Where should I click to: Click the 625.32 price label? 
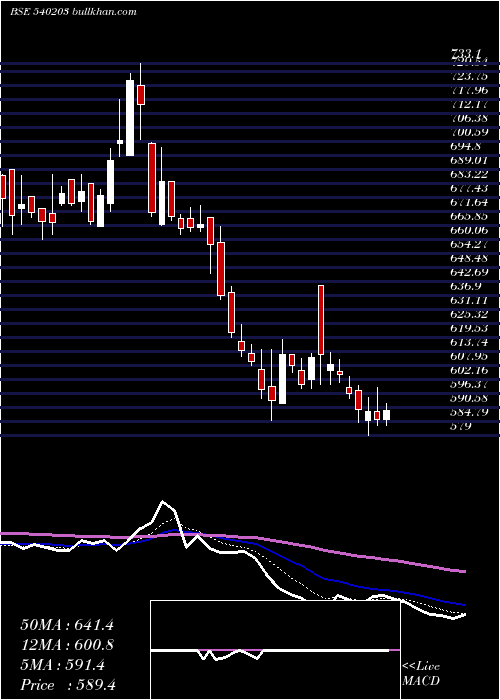(x=469, y=314)
